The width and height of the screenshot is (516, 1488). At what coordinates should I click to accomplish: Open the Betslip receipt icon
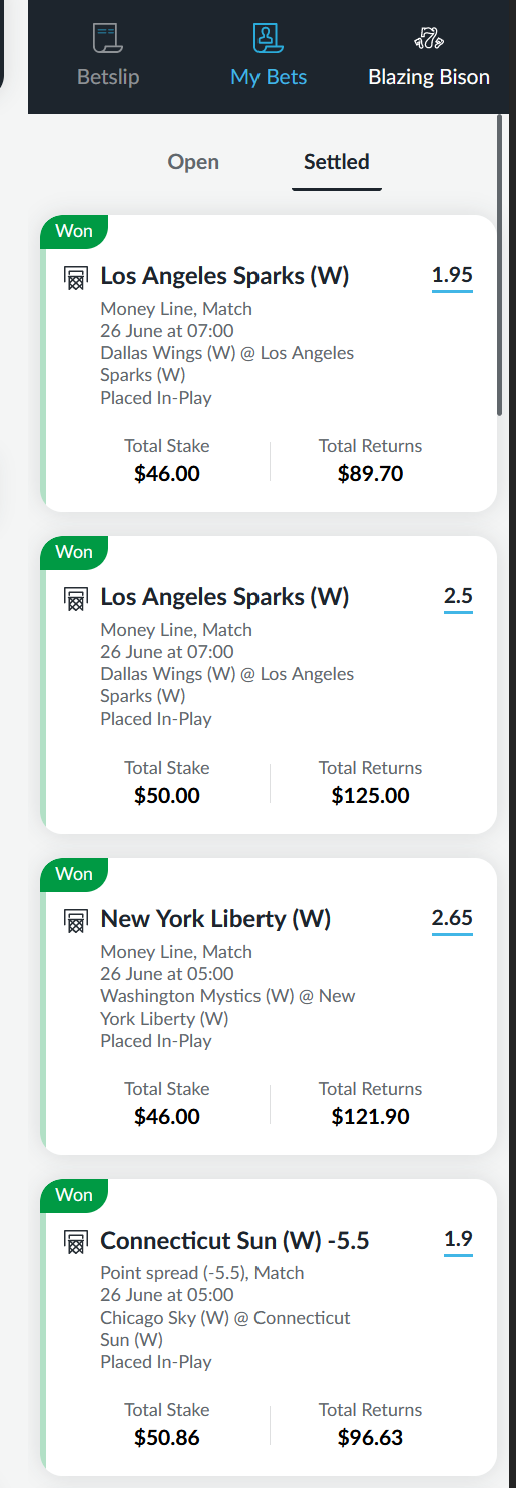pos(107,38)
